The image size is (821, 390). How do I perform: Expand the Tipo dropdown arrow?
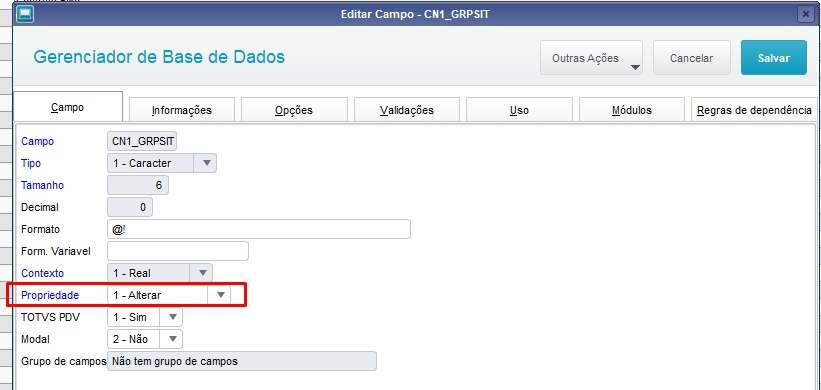(x=206, y=163)
